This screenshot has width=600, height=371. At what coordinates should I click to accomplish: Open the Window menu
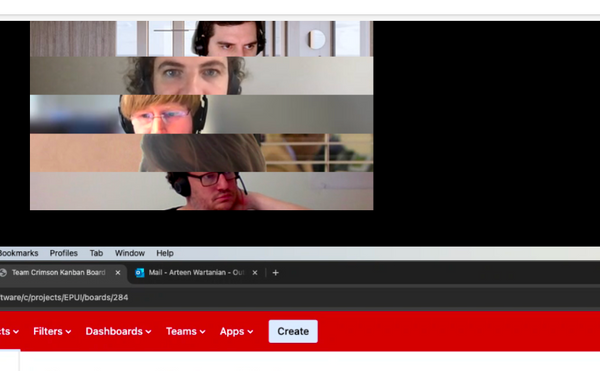pos(130,253)
